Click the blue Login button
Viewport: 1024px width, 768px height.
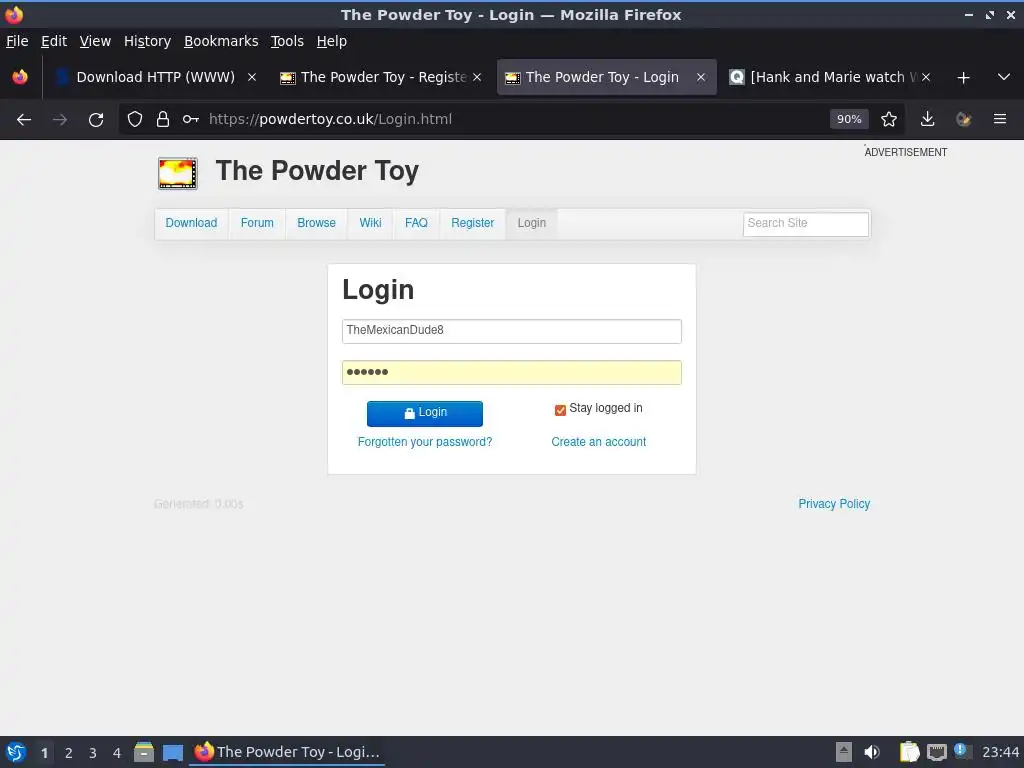(424, 413)
